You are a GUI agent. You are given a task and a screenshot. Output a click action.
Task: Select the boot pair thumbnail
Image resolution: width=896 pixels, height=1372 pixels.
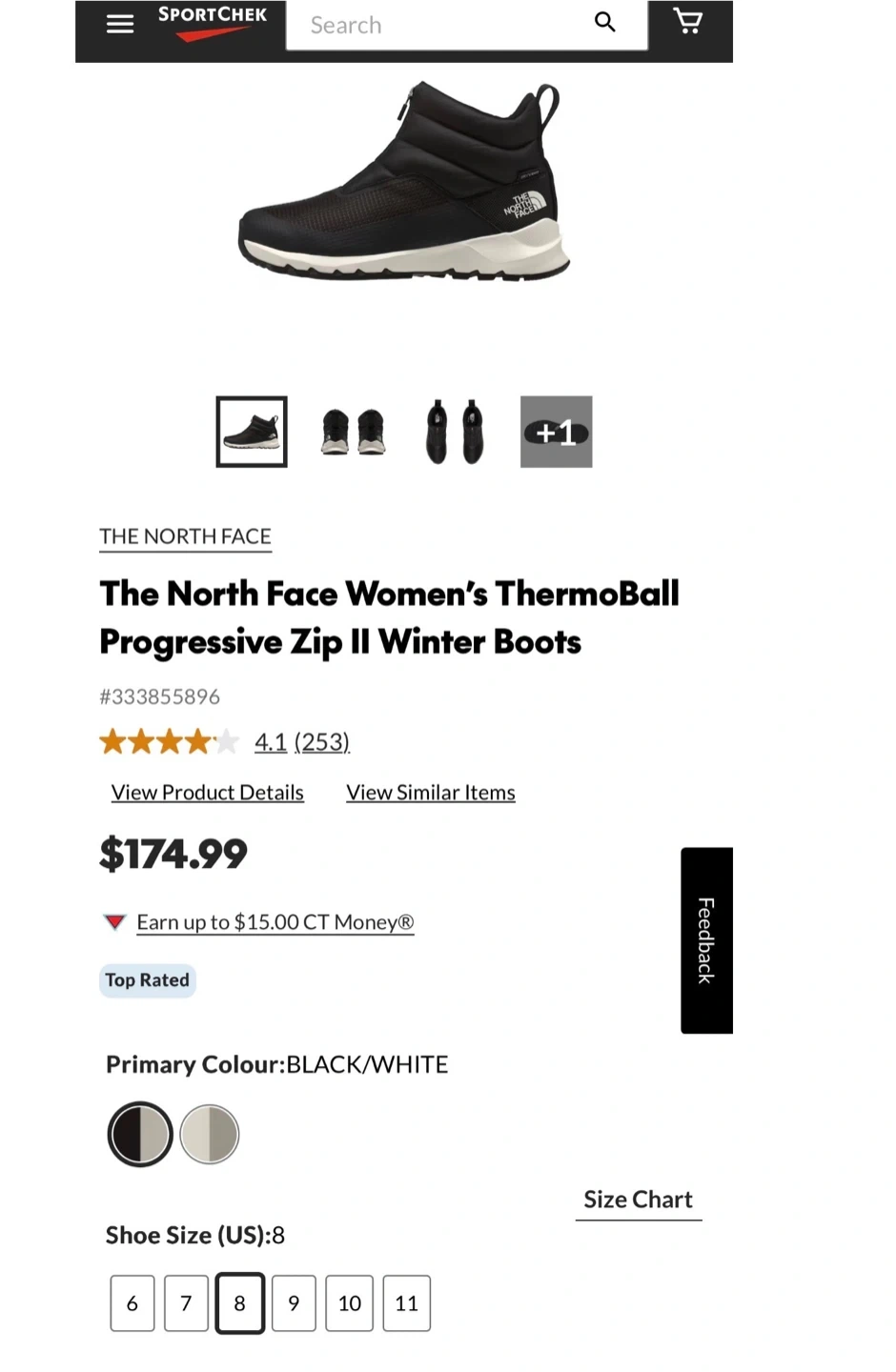pyautogui.click(x=353, y=432)
